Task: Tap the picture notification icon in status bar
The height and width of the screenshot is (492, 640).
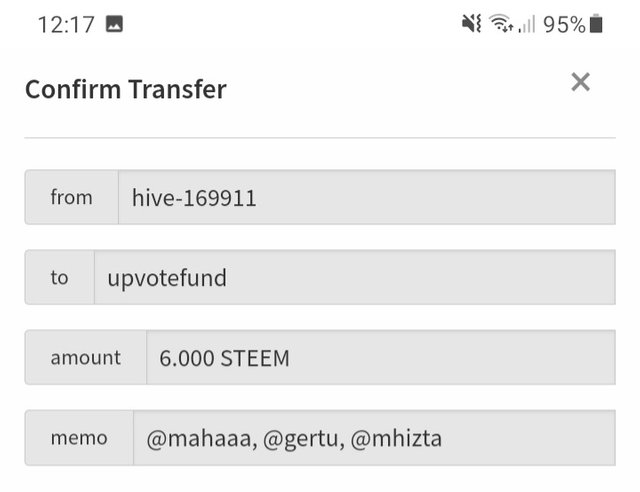Action: tap(114, 24)
